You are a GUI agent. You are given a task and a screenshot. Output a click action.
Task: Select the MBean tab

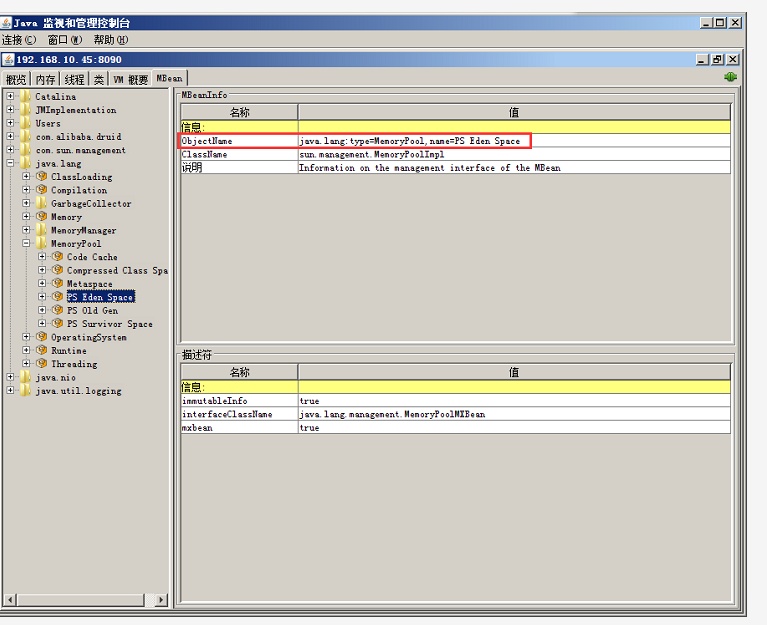coord(169,78)
